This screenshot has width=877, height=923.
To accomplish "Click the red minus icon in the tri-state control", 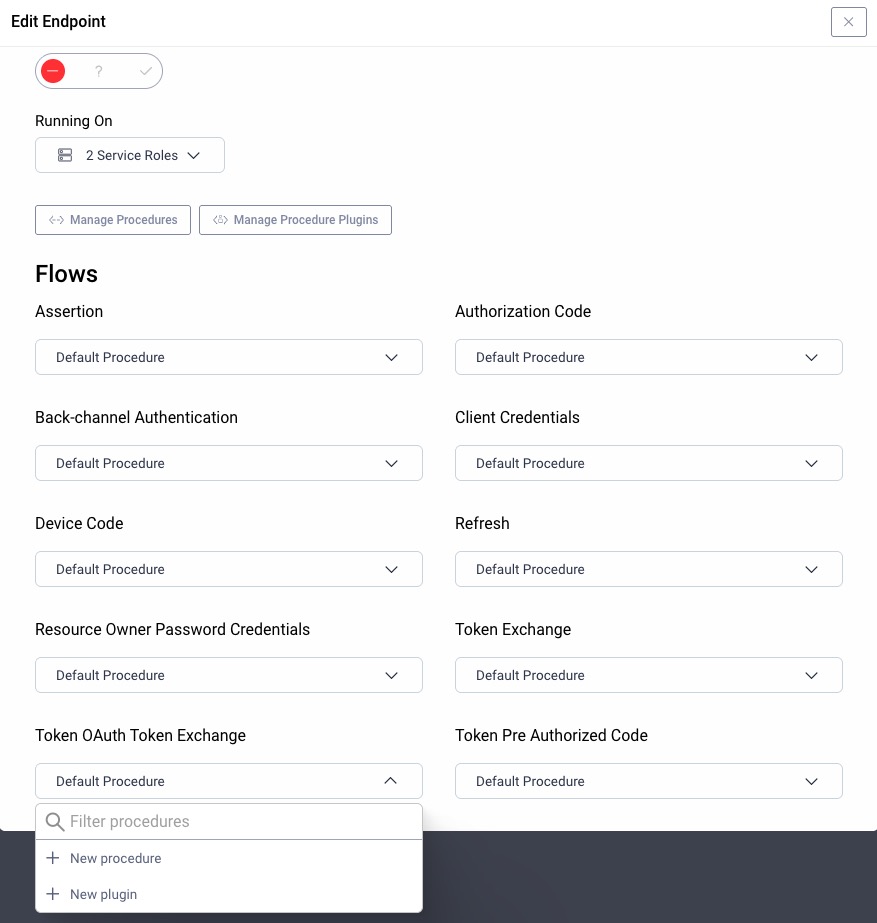I will (53, 71).
